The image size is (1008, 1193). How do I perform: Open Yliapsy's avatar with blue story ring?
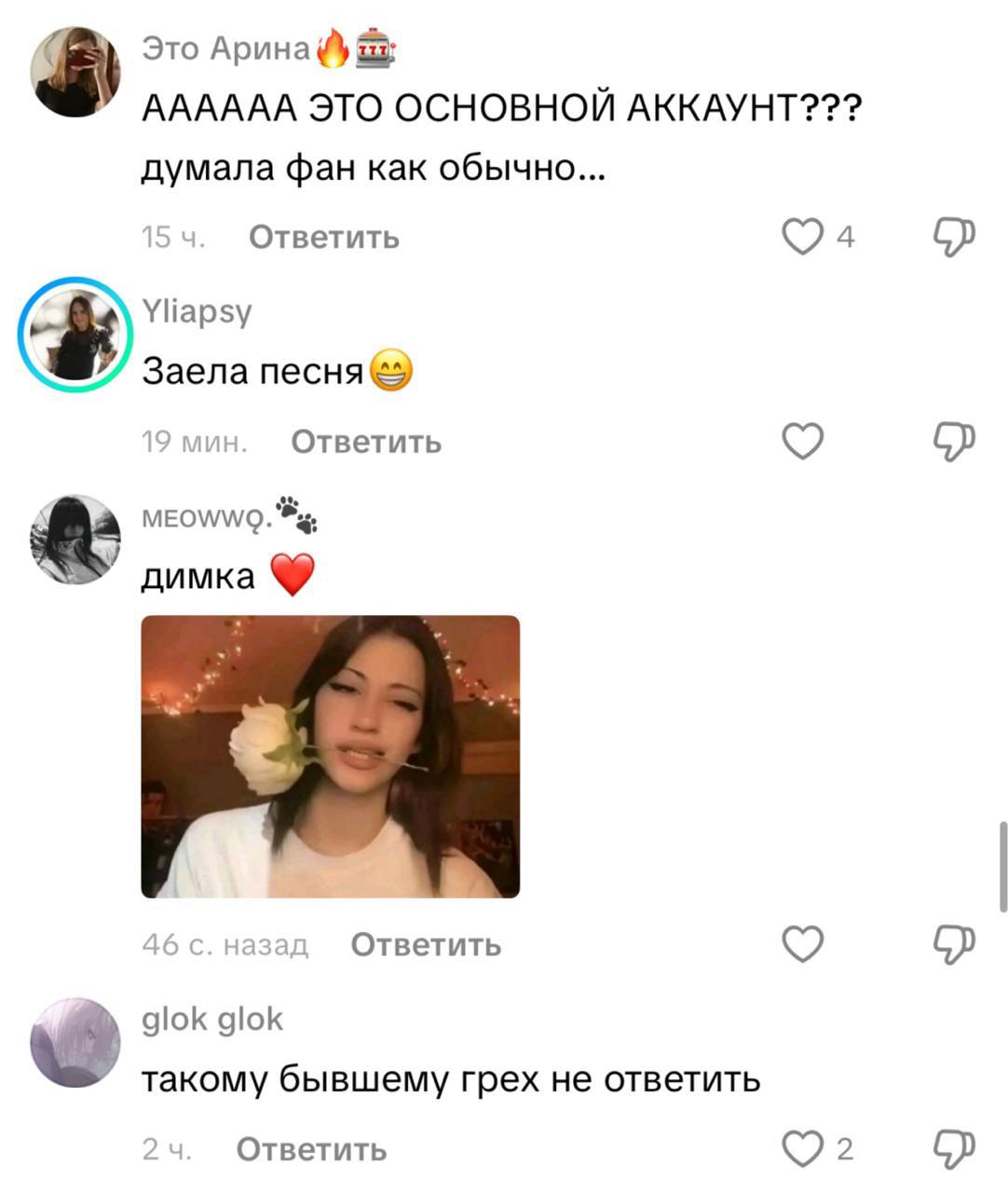pyautogui.click(x=75, y=333)
